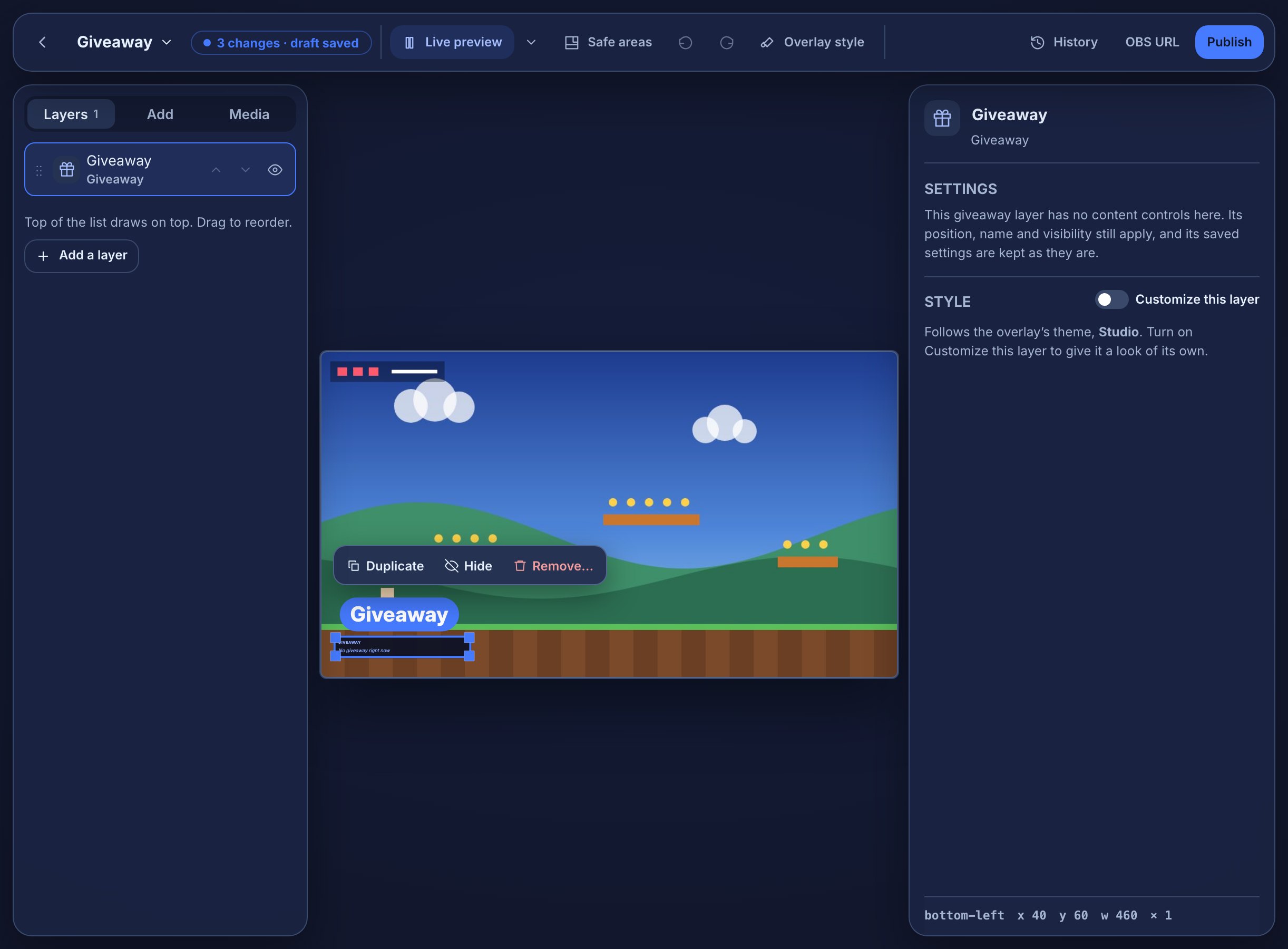Click the 3 changes draft saved badge

[281, 43]
